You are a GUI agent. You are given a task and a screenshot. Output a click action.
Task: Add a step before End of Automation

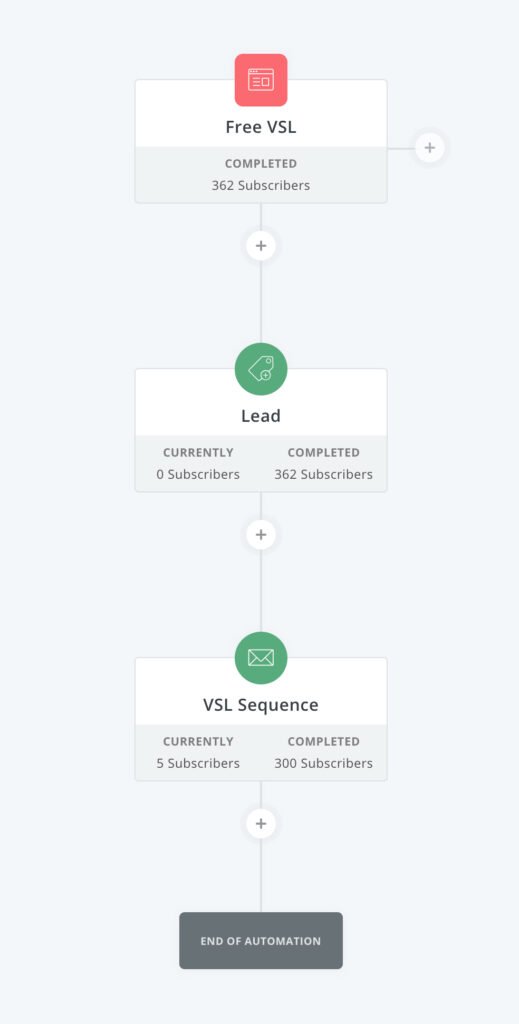[x=261, y=824]
